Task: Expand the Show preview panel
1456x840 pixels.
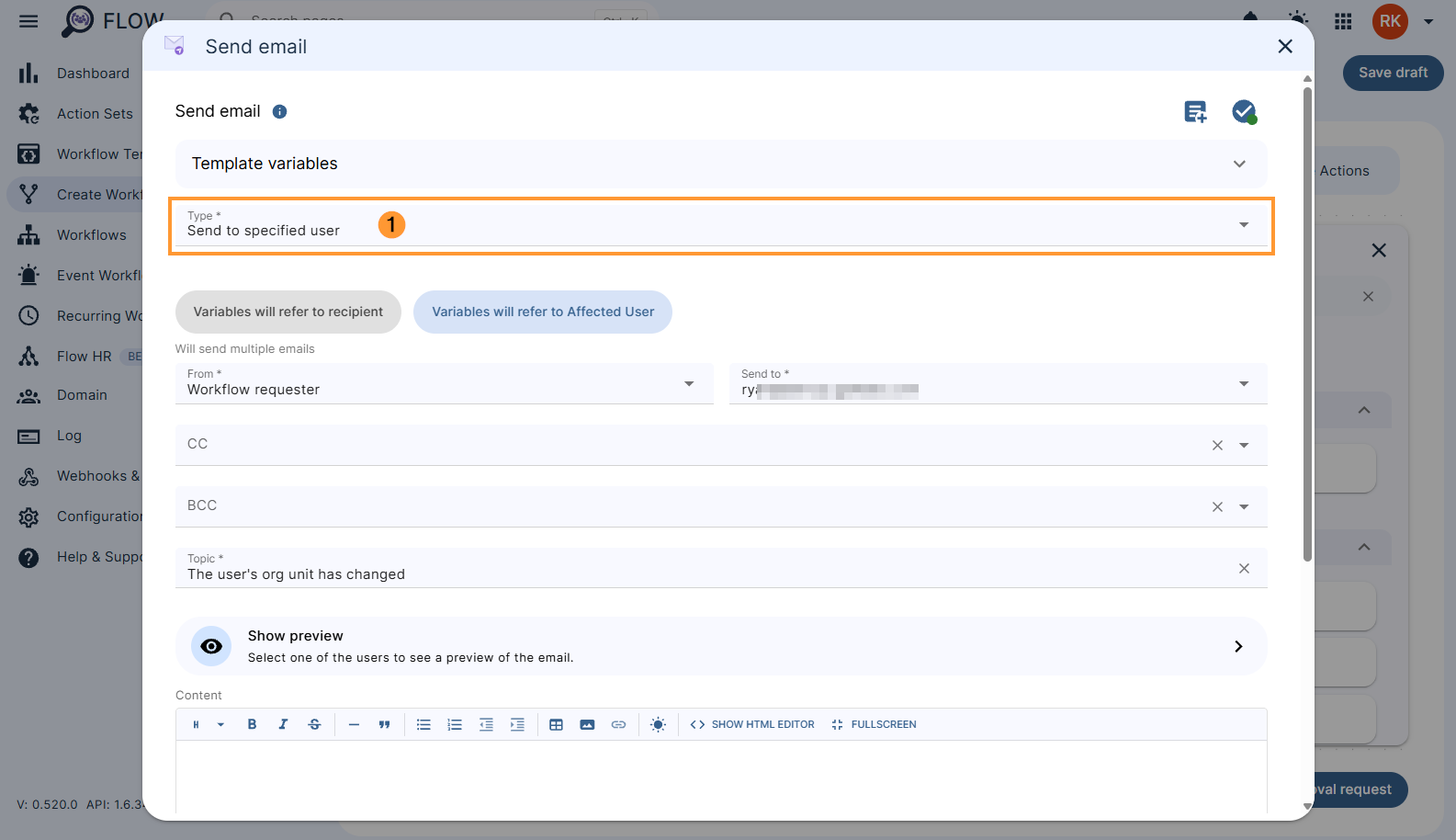Action: click(721, 646)
